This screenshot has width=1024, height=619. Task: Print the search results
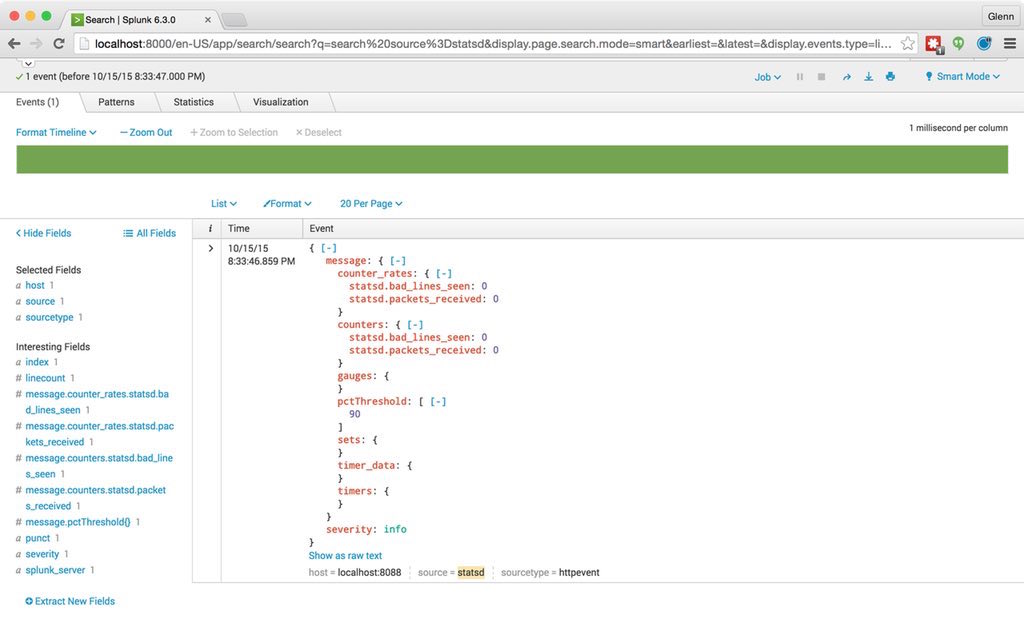890,76
